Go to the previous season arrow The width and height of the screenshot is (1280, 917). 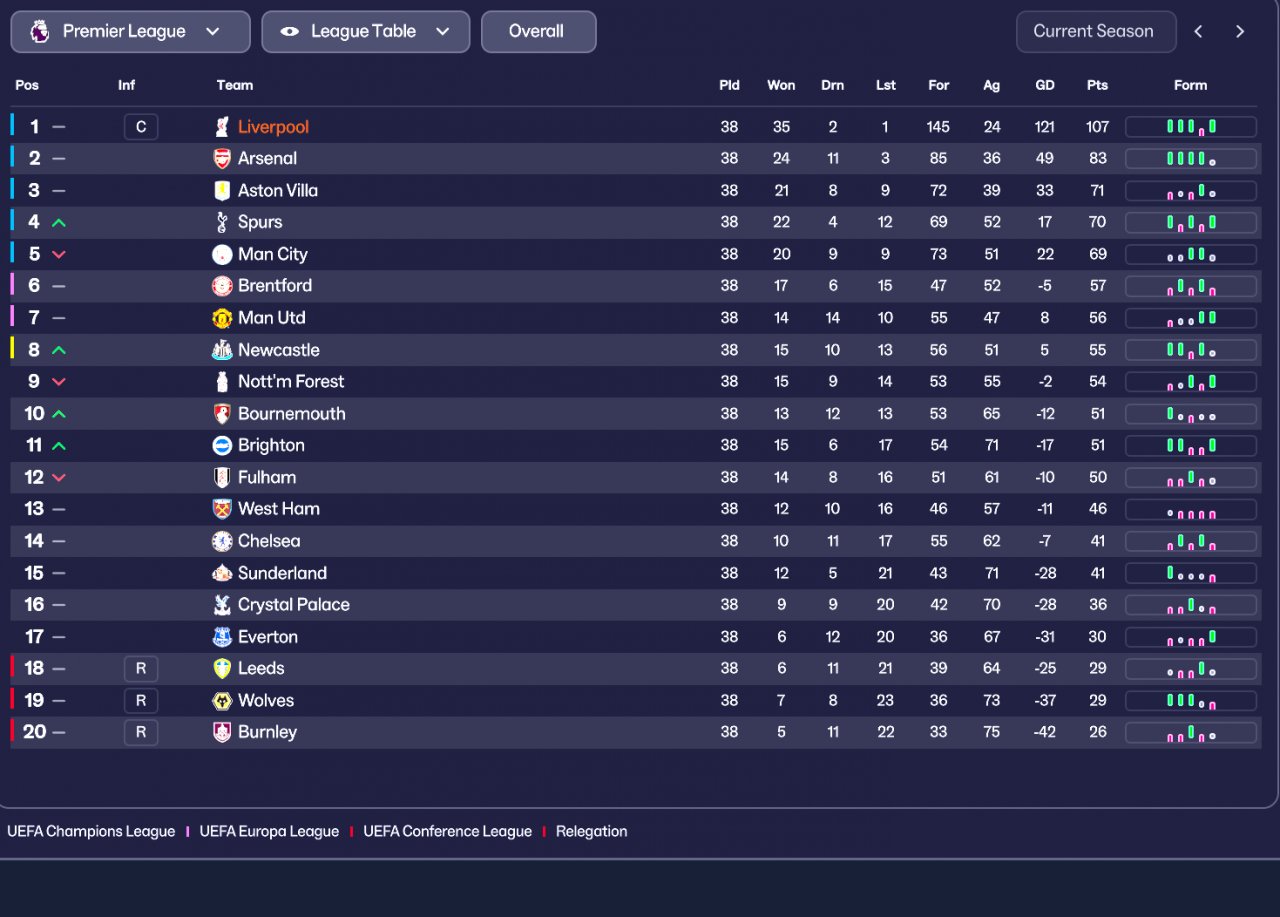(1198, 32)
